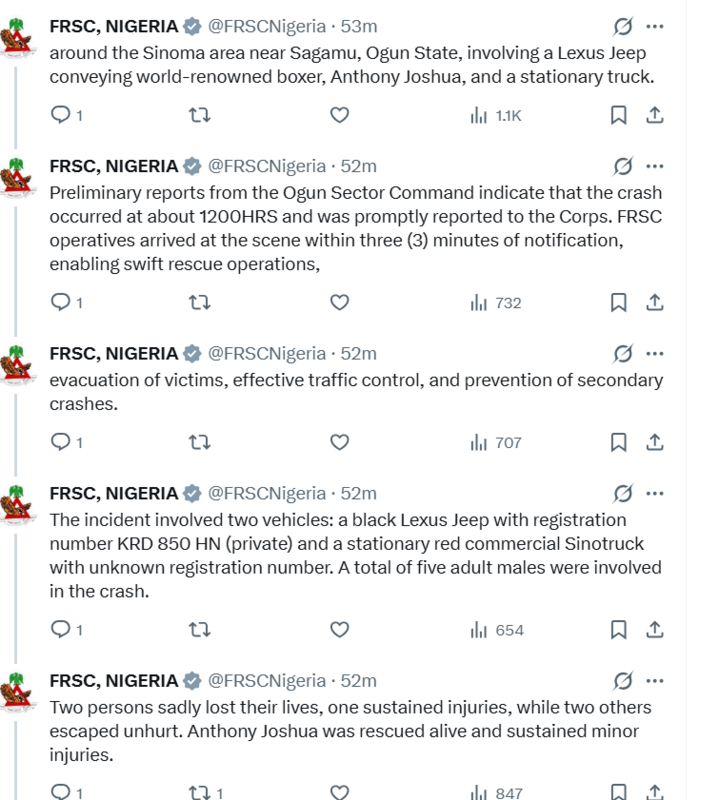Image resolution: width=719 pixels, height=800 pixels.
Task: Repost the tweet about 1200HRS crash report
Action: 199,302
